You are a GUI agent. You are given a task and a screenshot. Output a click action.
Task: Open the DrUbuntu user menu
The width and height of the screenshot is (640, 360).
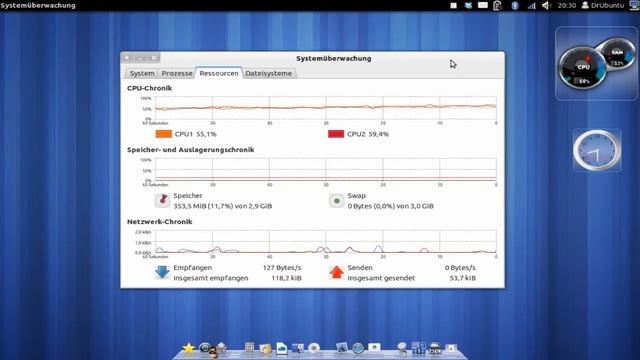click(x=603, y=5)
